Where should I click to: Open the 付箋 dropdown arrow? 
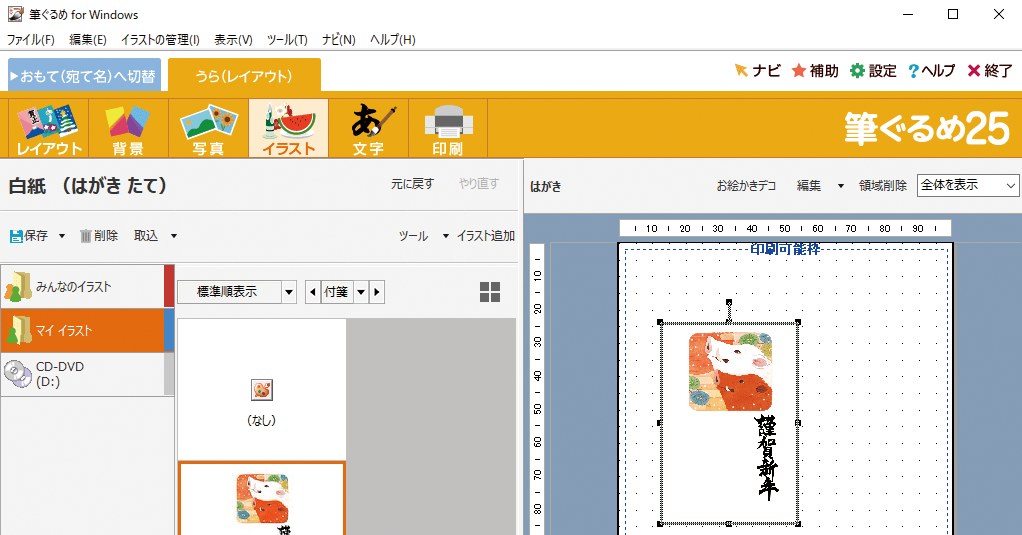(x=360, y=292)
